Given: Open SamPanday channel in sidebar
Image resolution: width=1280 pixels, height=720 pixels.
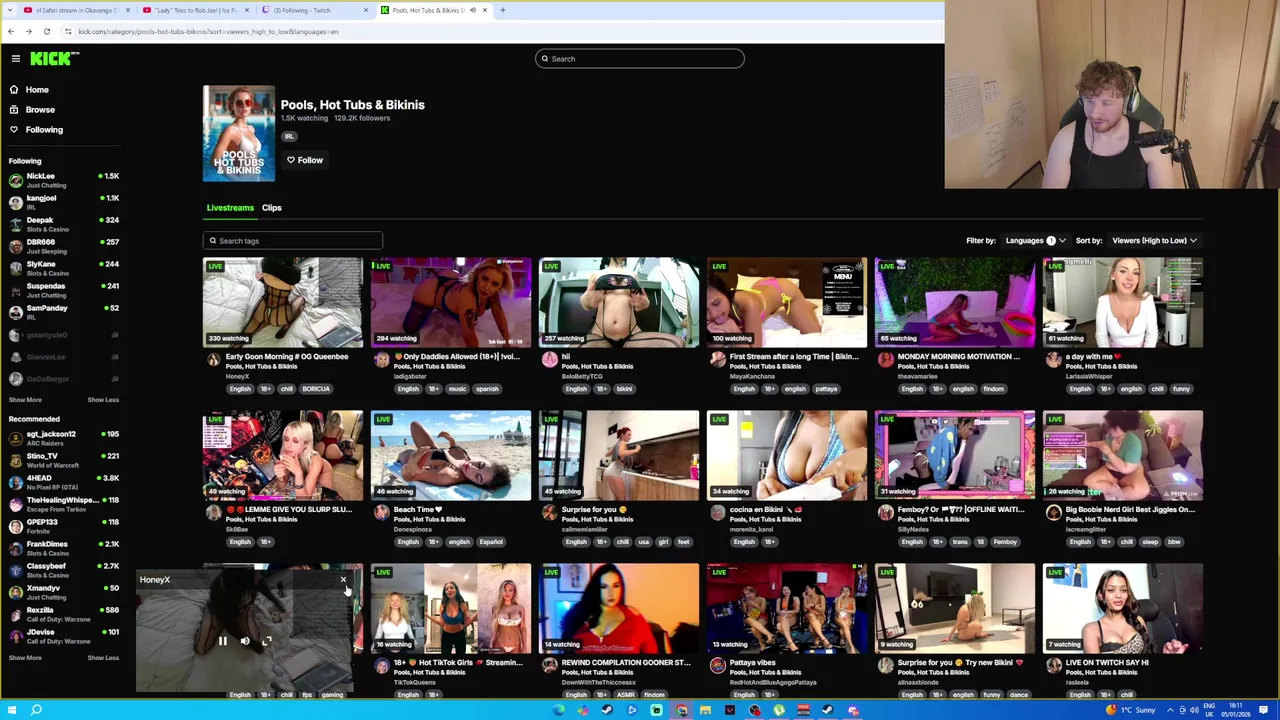Looking at the screenshot, I should click(63, 312).
